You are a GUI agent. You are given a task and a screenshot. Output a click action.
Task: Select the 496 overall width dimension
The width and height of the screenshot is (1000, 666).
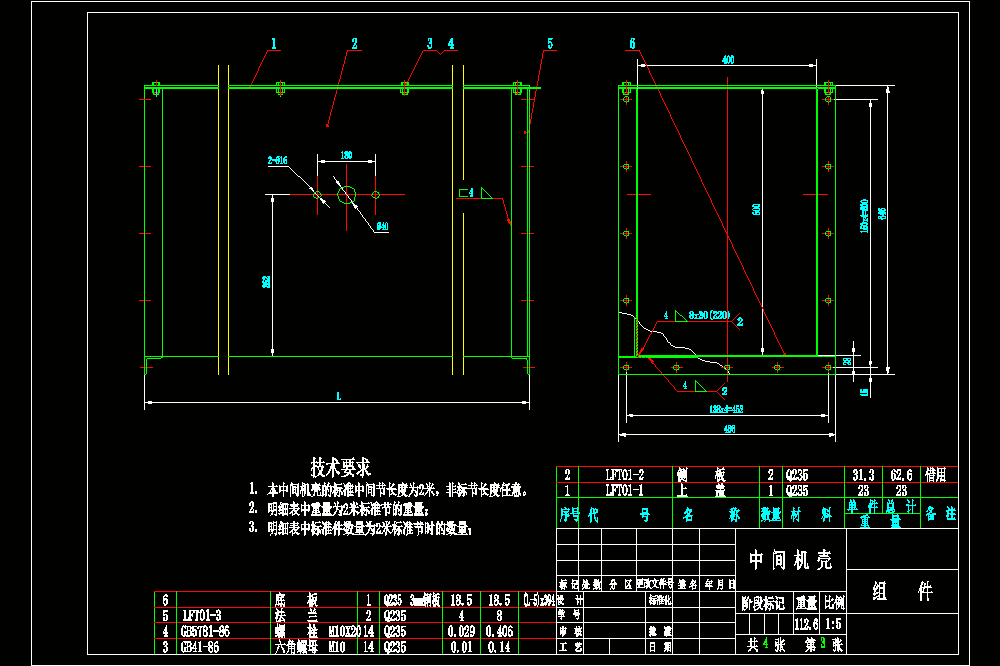729,429
